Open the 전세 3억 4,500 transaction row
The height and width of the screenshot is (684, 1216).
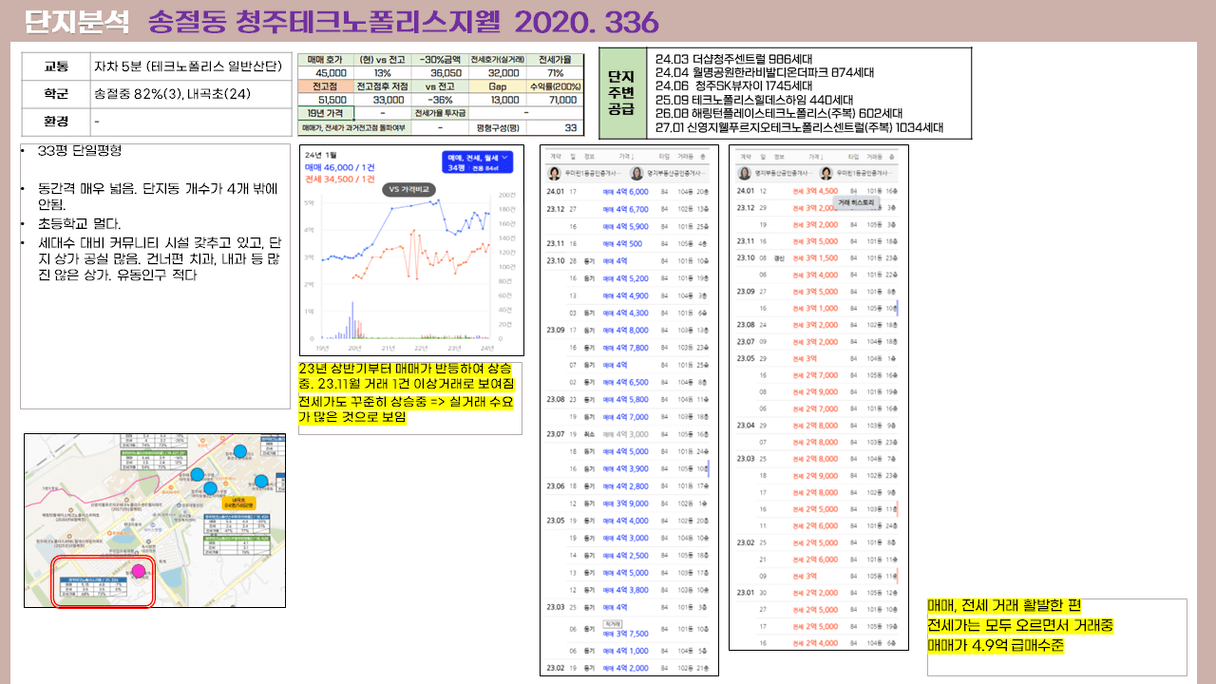[817, 191]
